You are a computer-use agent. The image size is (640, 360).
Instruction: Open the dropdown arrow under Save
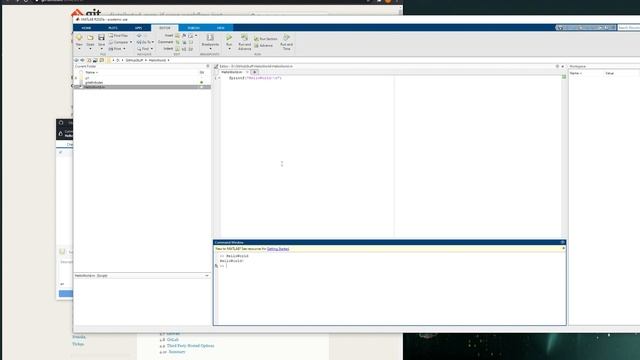[x=101, y=49]
